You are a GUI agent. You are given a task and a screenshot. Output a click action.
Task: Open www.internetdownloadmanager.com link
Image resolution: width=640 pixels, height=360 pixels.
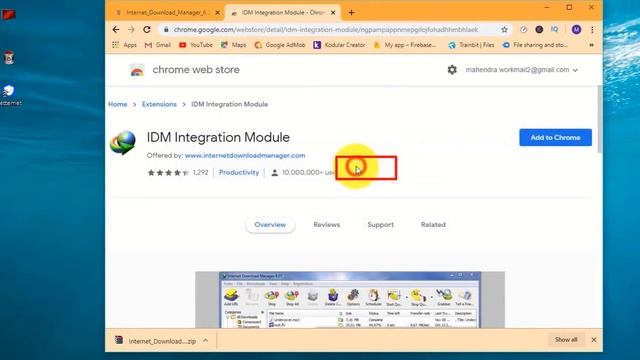245,156
